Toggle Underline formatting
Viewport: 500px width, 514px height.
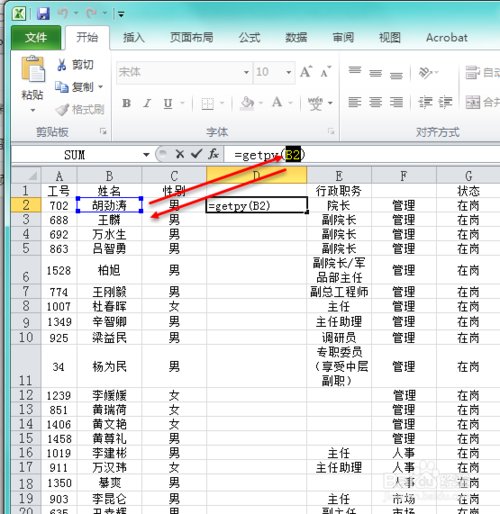pyautogui.click(x=168, y=103)
